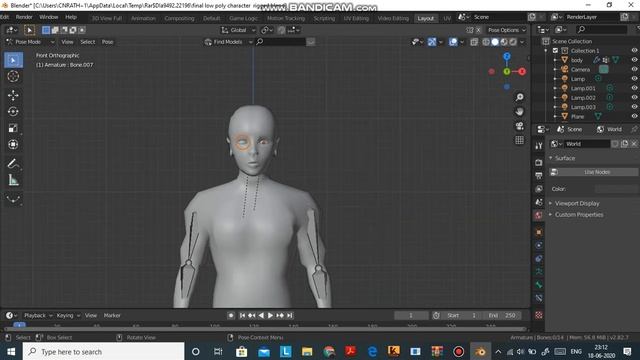Image resolution: width=640 pixels, height=360 pixels.
Task: Collapse the Surface panel
Action: point(564,158)
